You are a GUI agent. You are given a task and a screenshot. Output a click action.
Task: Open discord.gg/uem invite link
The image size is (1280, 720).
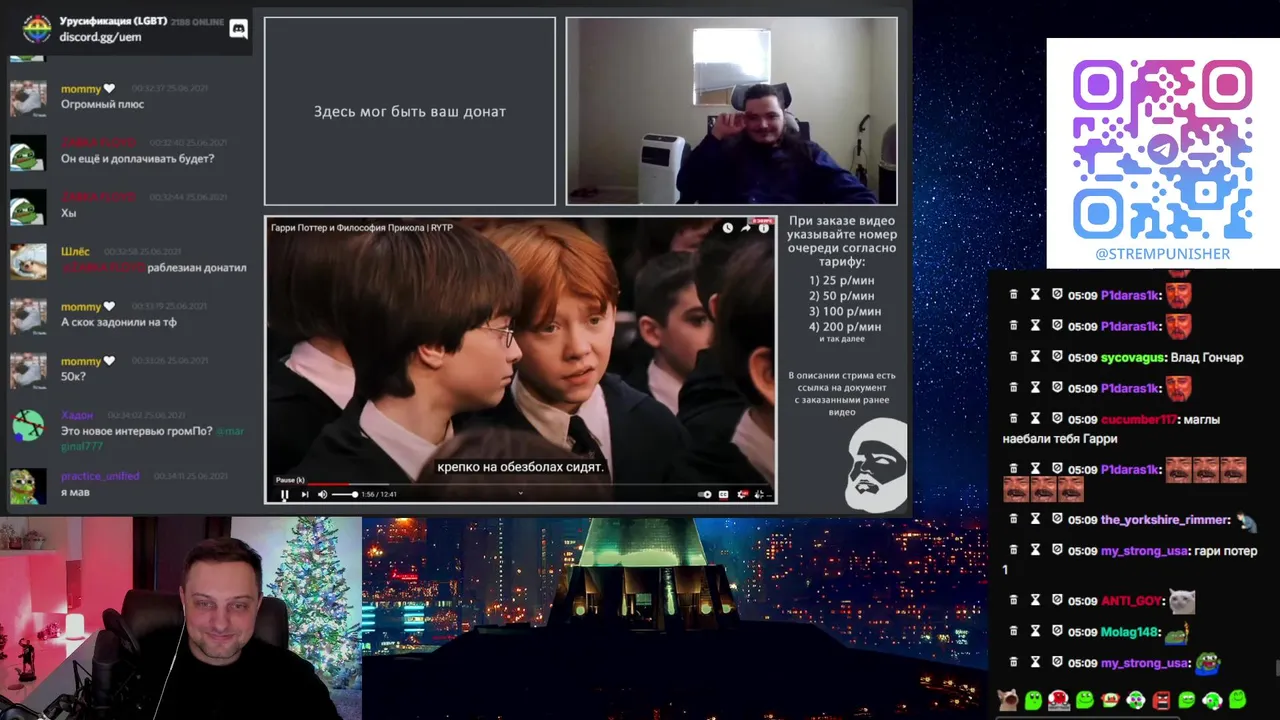tap(100, 37)
